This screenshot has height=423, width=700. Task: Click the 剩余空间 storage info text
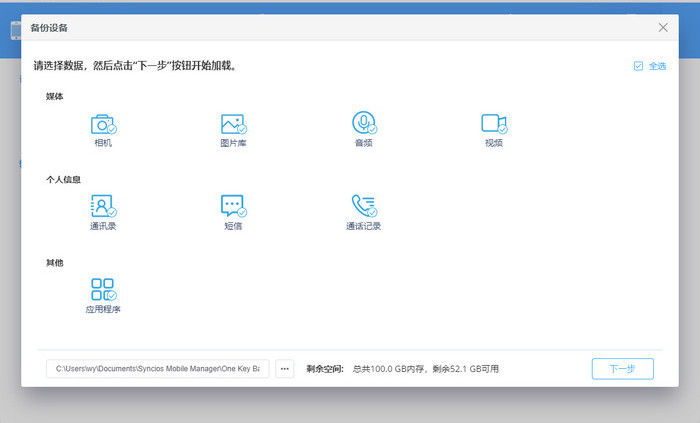click(x=403, y=369)
